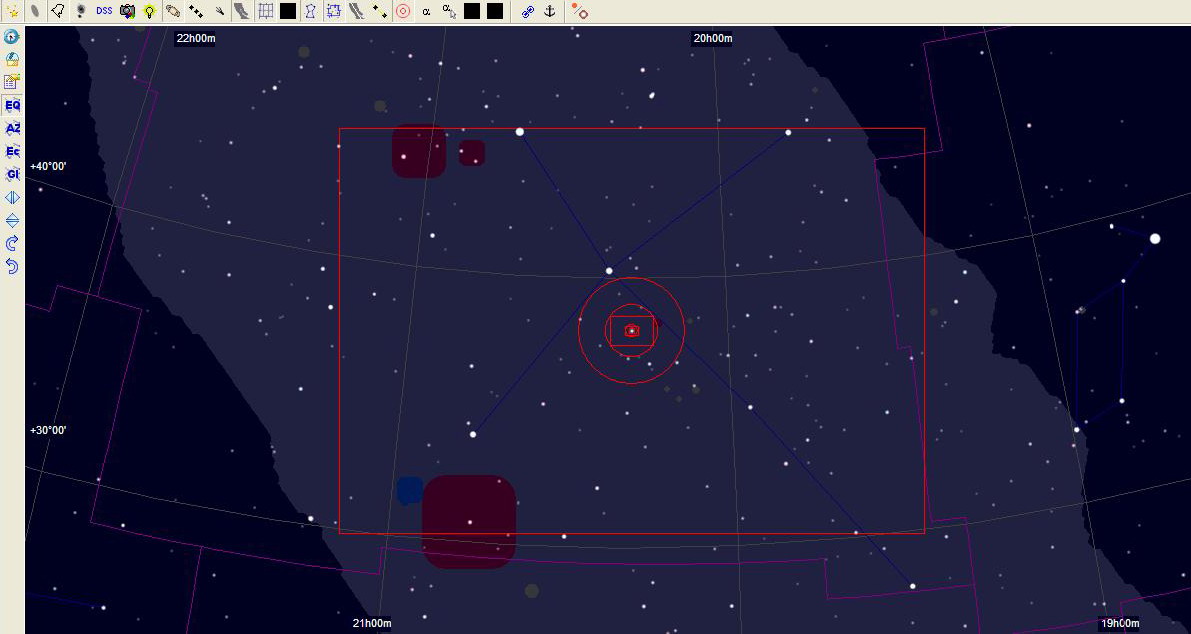Click the 22h00m right ascension label

point(195,39)
